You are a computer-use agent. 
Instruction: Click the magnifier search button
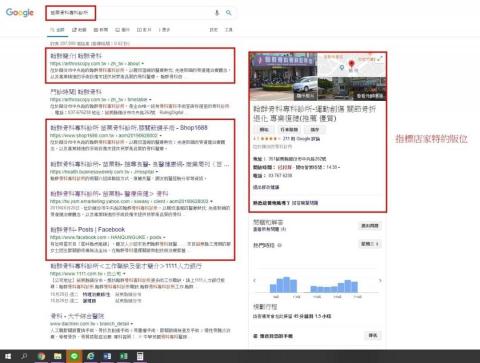click(229, 13)
